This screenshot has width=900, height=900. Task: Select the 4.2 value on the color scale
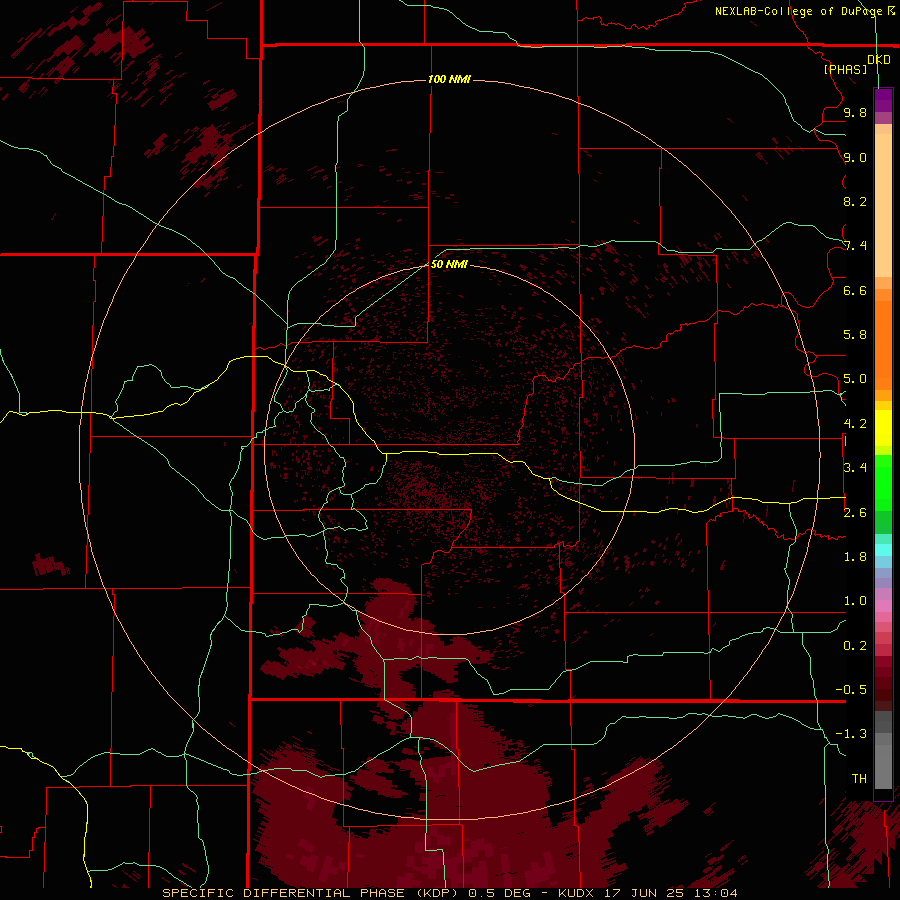(x=855, y=424)
